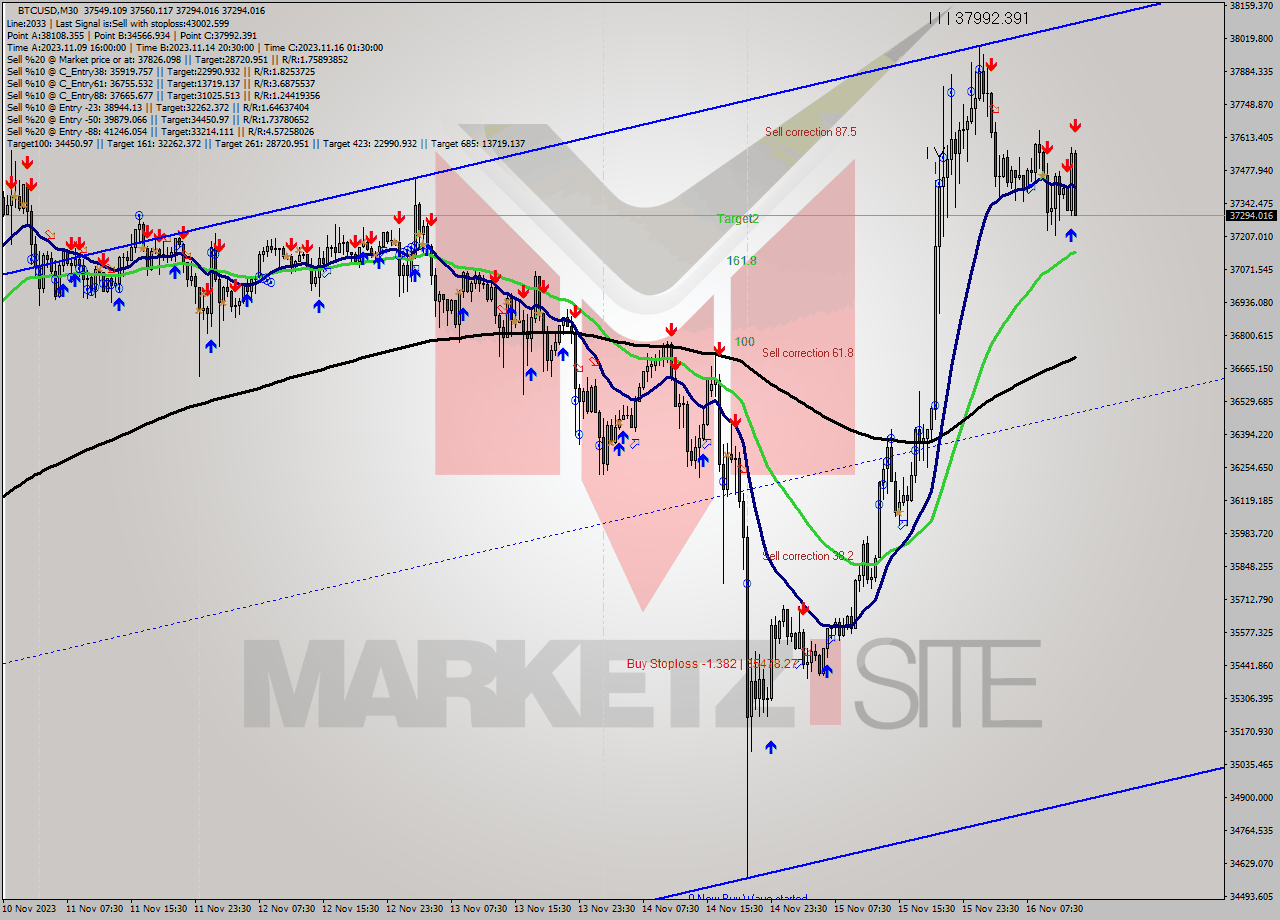Select the 36119.235 price axis value
Viewport: 1280px width, 920px height.
coord(1252,501)
